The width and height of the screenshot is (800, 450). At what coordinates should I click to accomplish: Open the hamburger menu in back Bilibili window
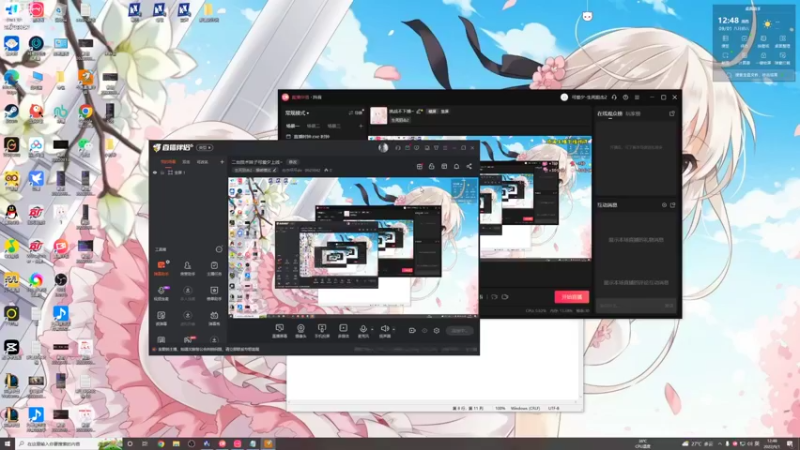click(x=637, y=97)
